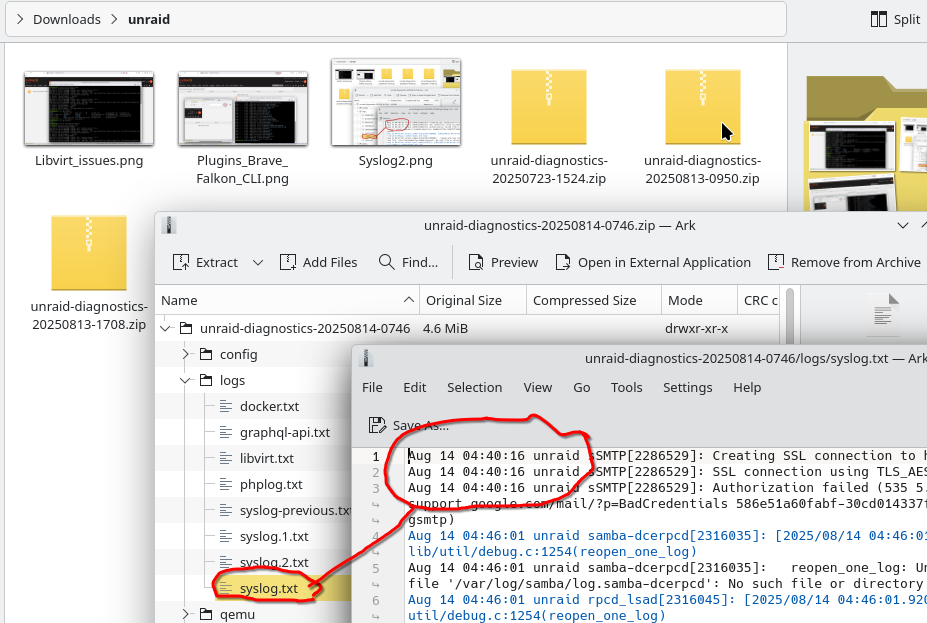This screenshot has height=623, width=927.
Task: Open the Go menu
Action: click(581, 388)
